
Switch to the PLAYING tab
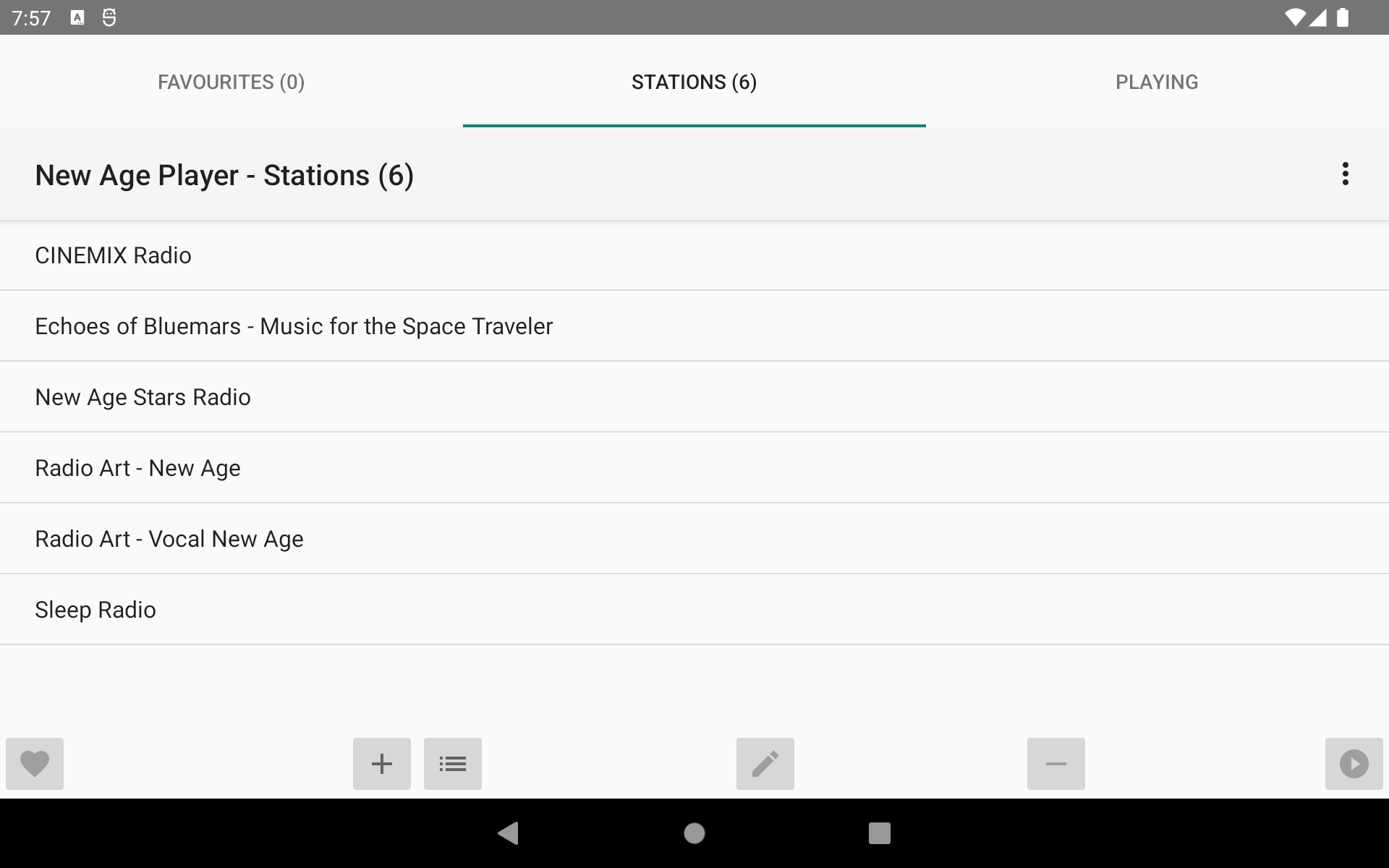coord(1157,81)
